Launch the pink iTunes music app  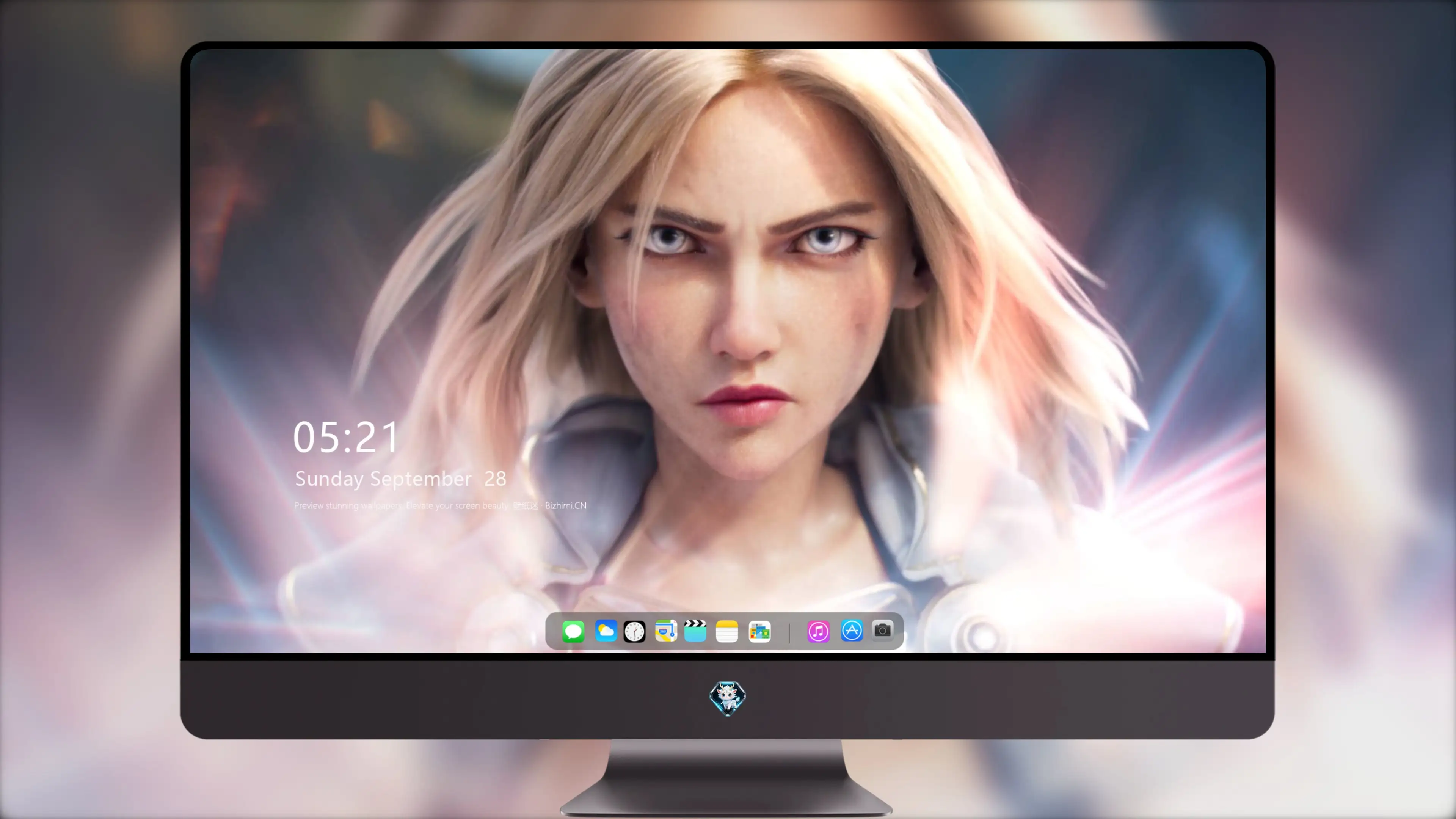[x=819, y=631]
